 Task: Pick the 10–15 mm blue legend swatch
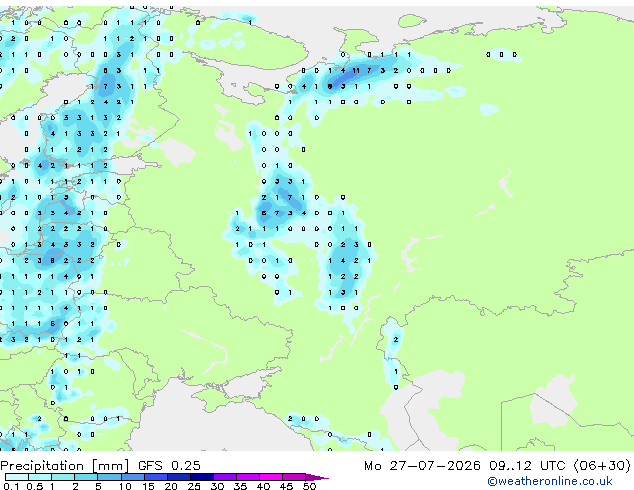click(132, 477)
